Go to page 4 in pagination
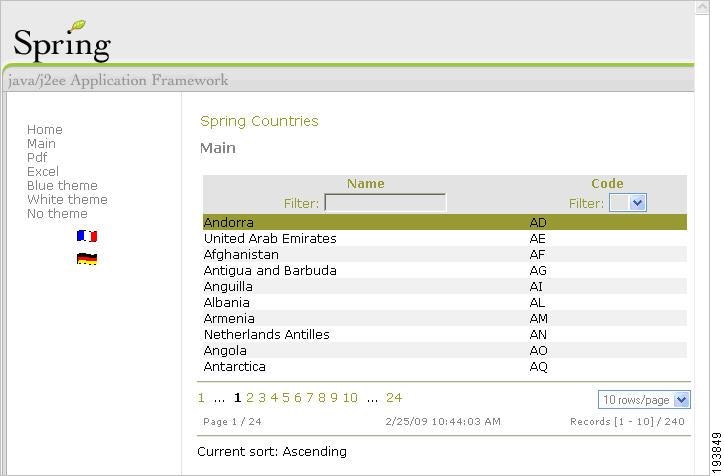This screenshot has width=724, height=476. (274, 398)
